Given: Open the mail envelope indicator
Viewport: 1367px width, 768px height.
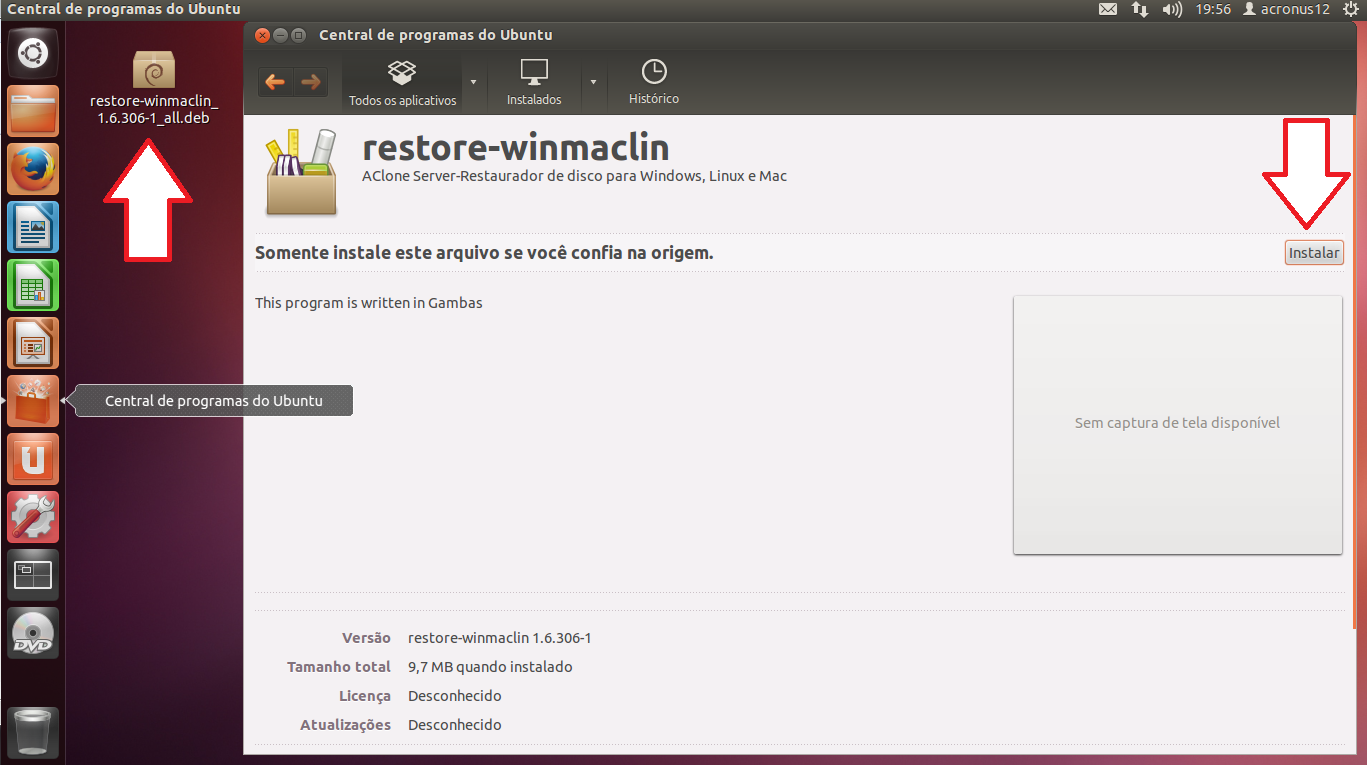Looking at the screenshot, I should [x=1108, y=9].
